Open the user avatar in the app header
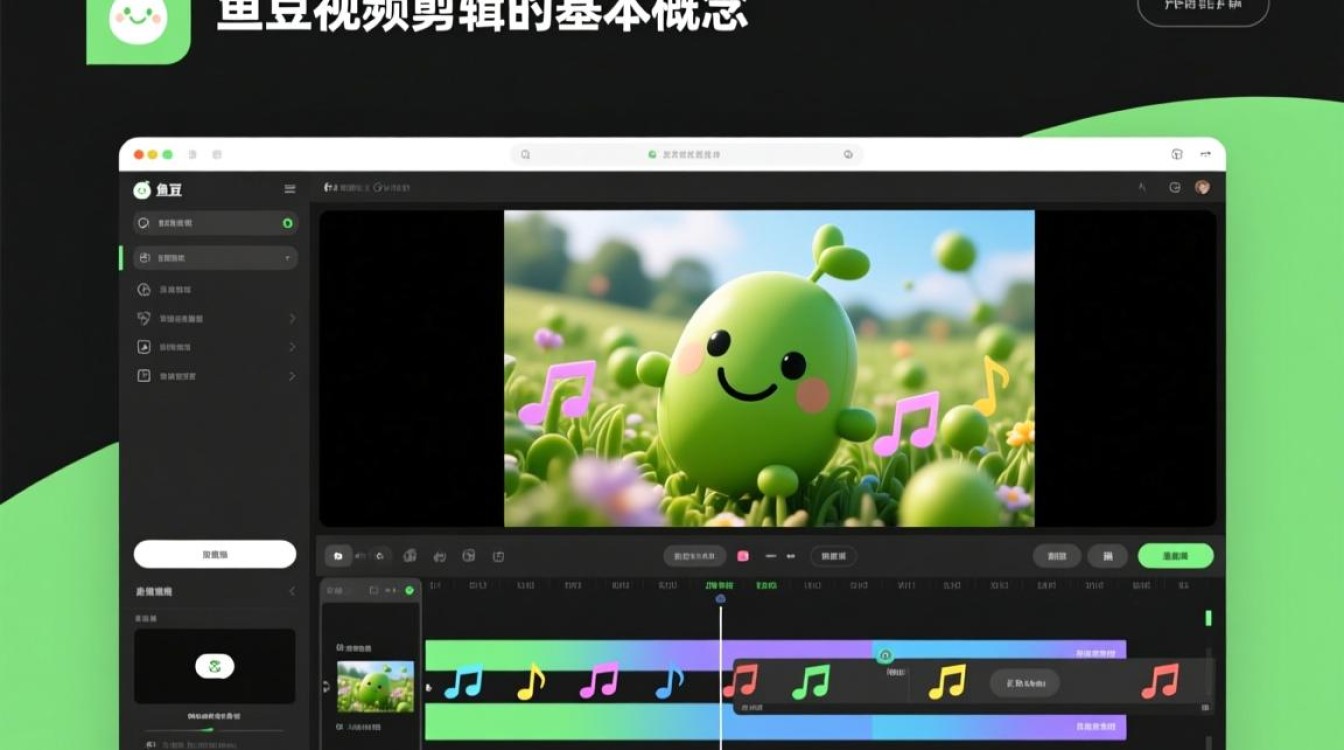1344x750 pixels. [1202, 187]
